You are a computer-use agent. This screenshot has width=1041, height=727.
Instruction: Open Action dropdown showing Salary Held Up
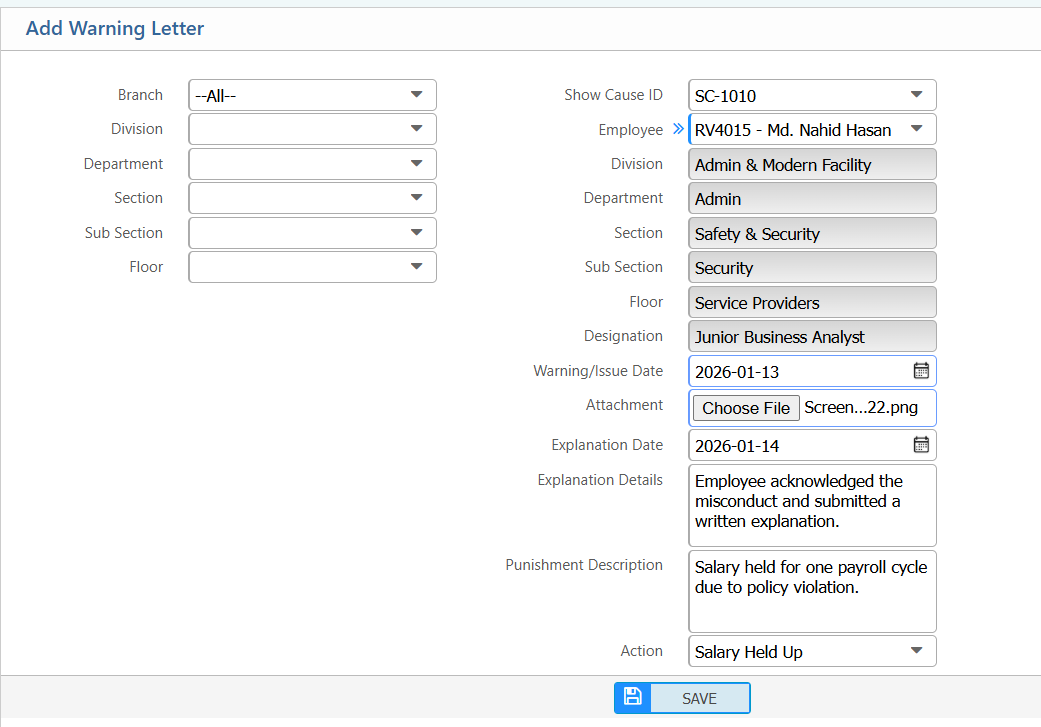point(812,652)
